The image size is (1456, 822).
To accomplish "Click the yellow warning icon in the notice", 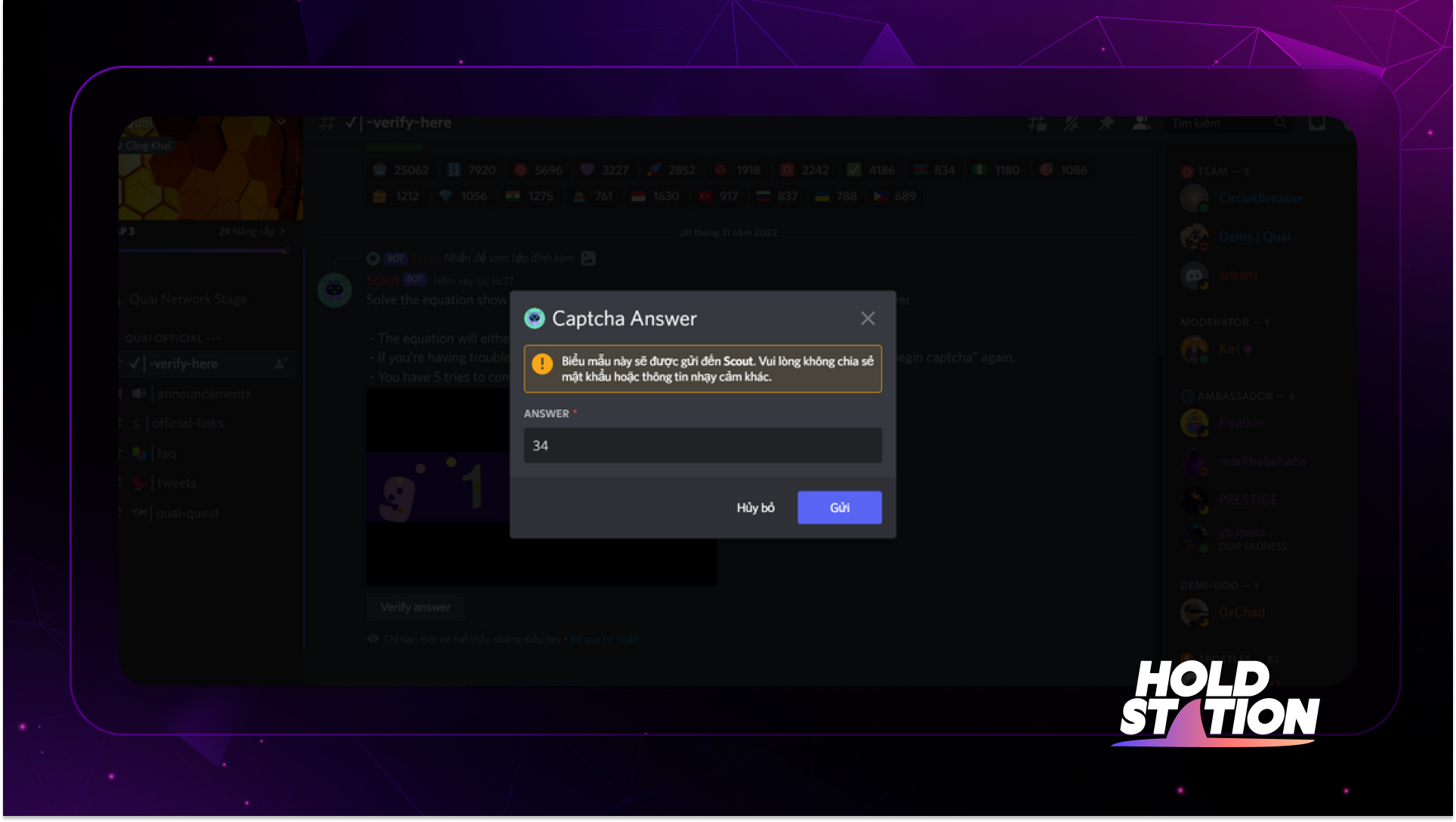I will coord(541,365).
